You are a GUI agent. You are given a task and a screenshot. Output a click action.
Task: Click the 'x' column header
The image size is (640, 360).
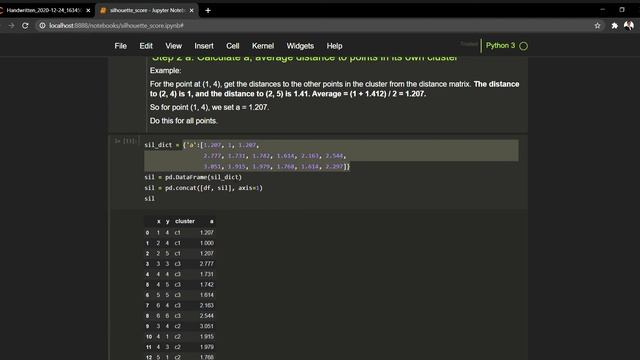point(158,221)
